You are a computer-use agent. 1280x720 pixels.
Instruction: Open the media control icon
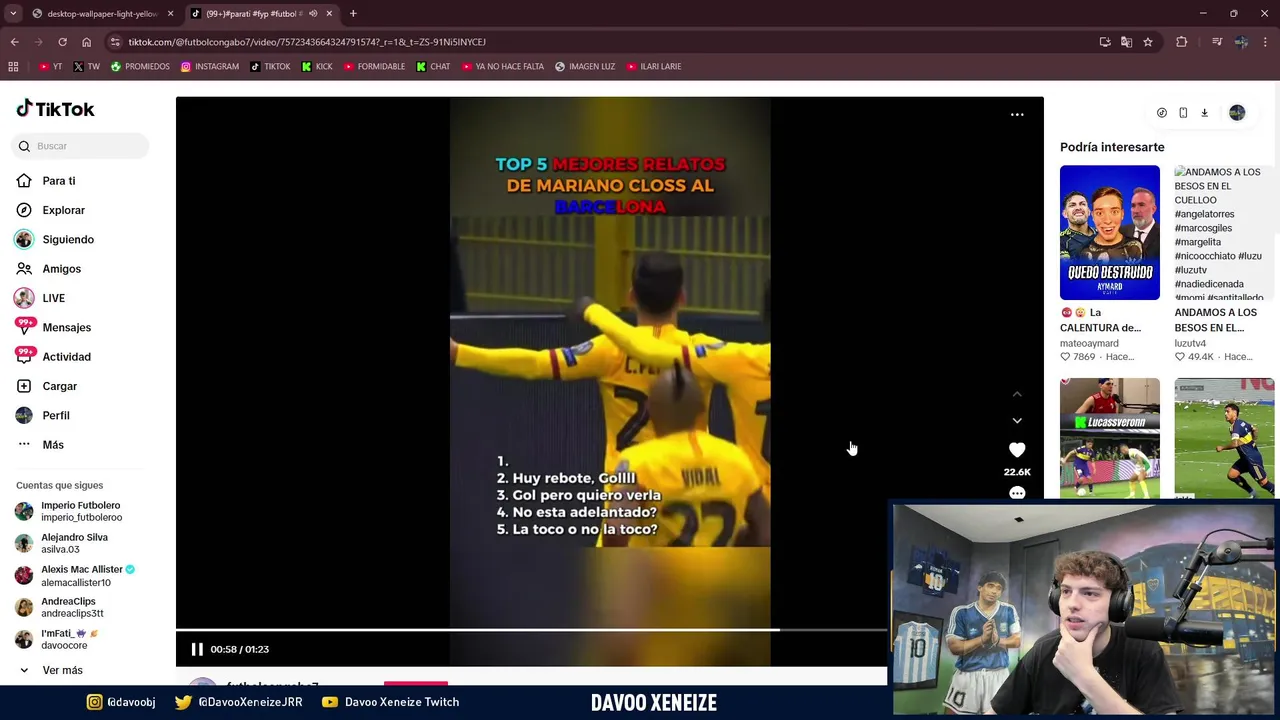1217,42
